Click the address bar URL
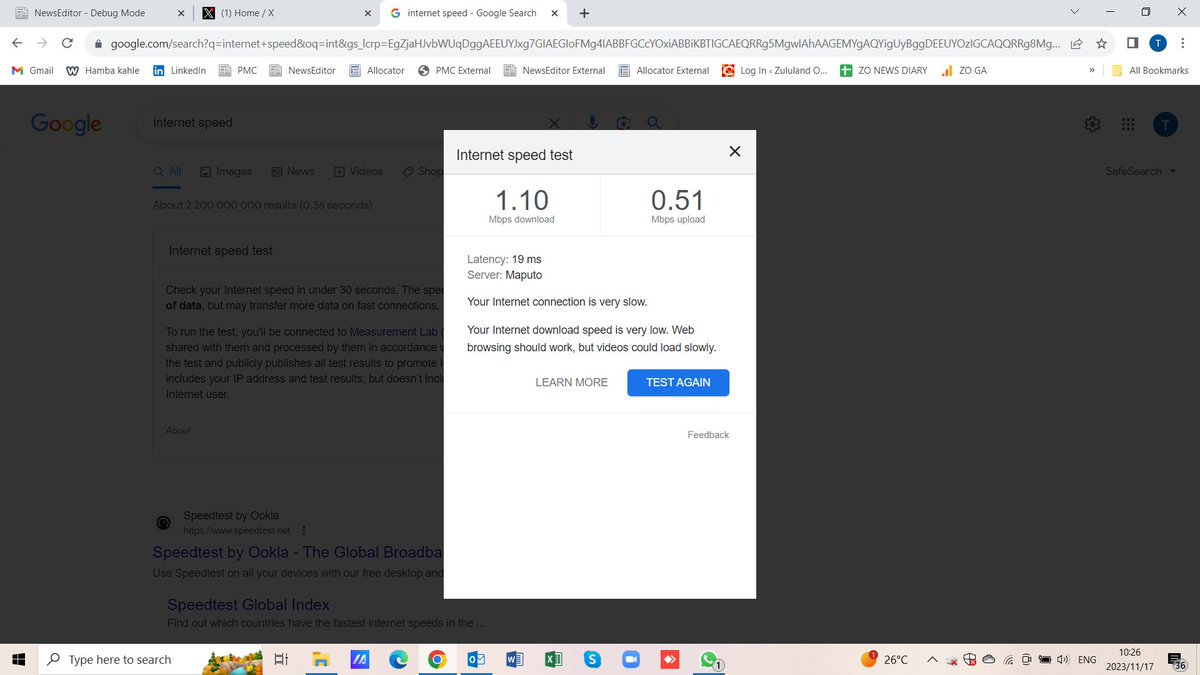The image size is (1200, 675). 584,43
